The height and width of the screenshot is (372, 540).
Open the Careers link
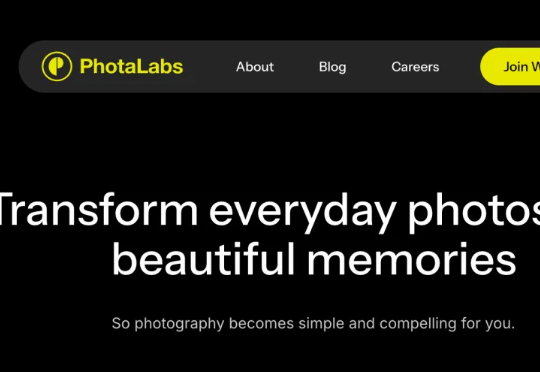[415, 67]
